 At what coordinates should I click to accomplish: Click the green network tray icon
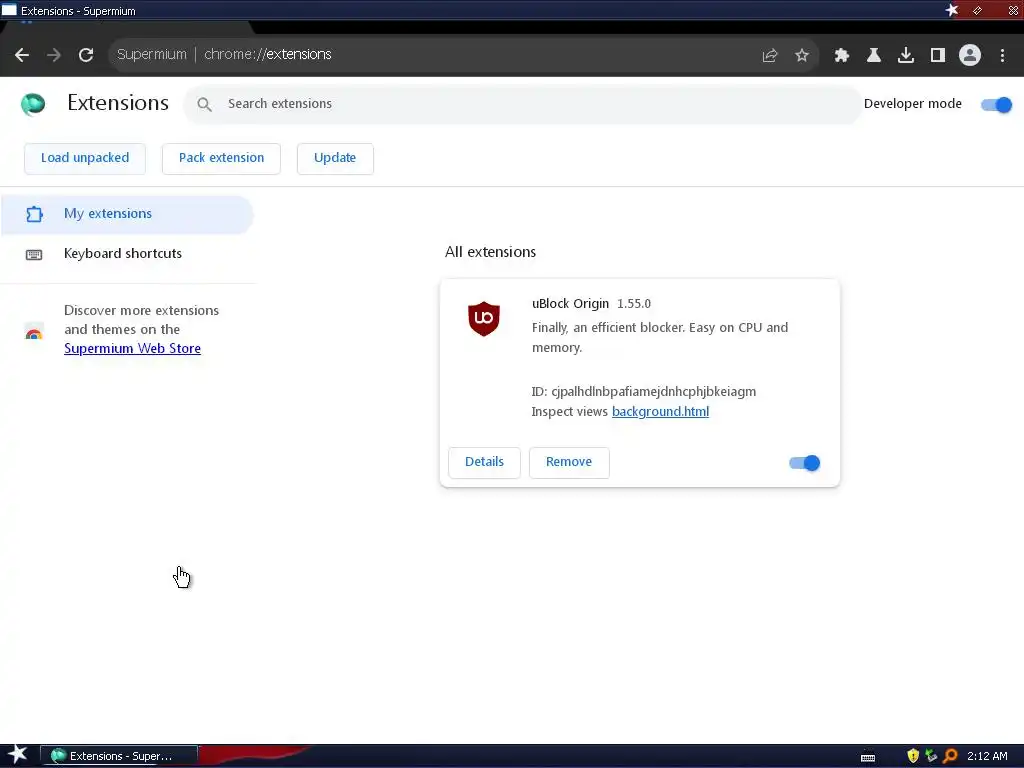pos(931,756)
